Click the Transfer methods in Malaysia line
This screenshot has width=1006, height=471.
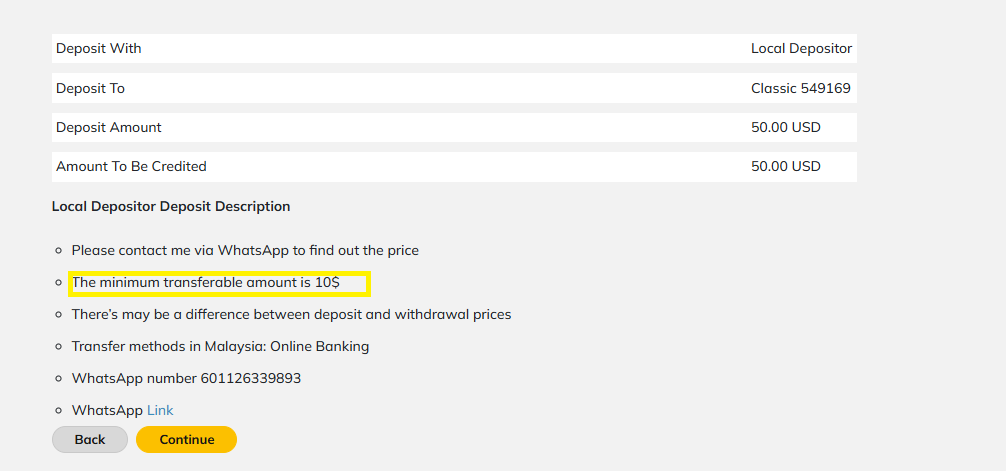(x=221, y=347)
